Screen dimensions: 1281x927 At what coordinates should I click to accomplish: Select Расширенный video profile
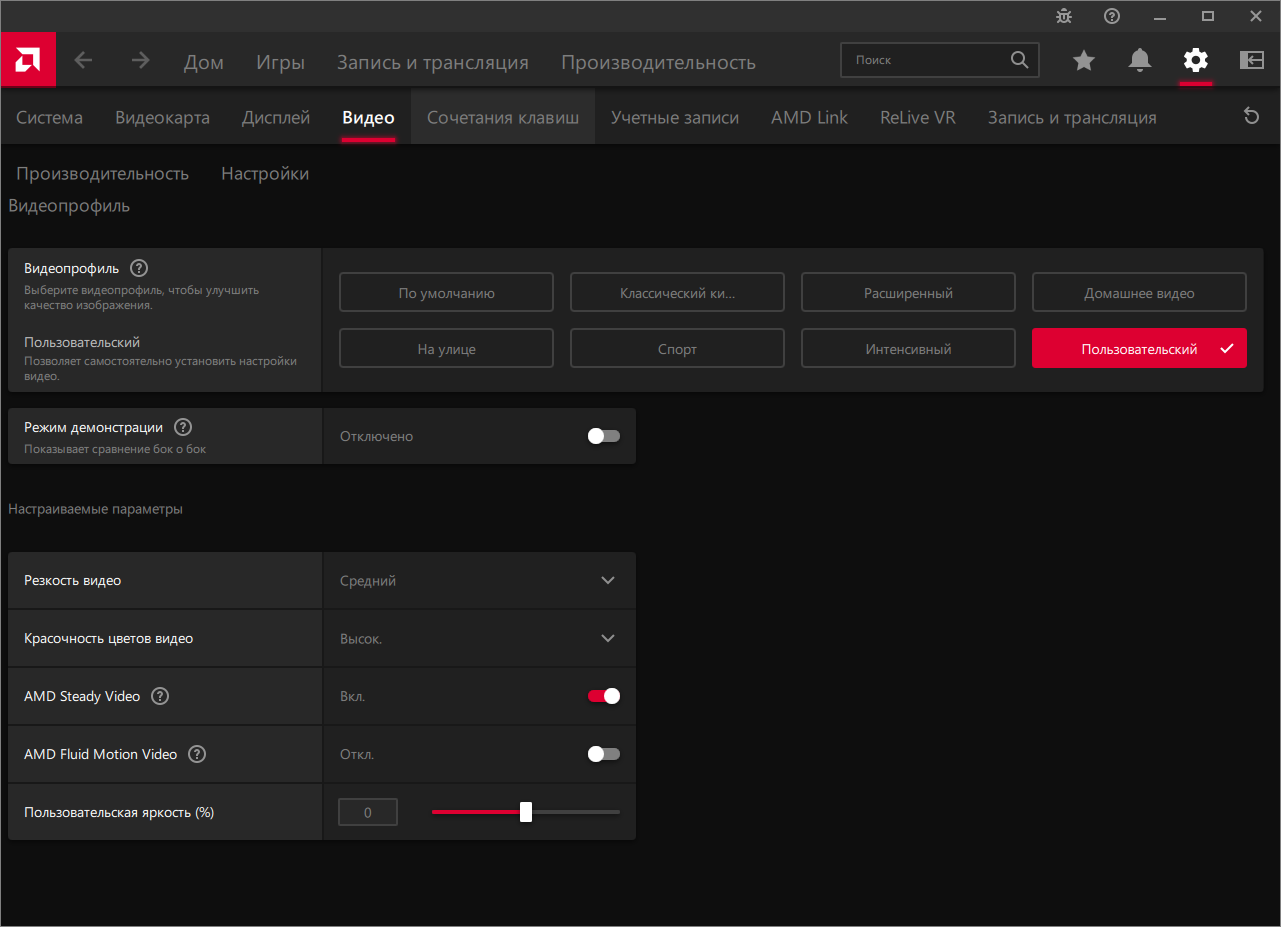pyautogui.click(x=908, y=293)
